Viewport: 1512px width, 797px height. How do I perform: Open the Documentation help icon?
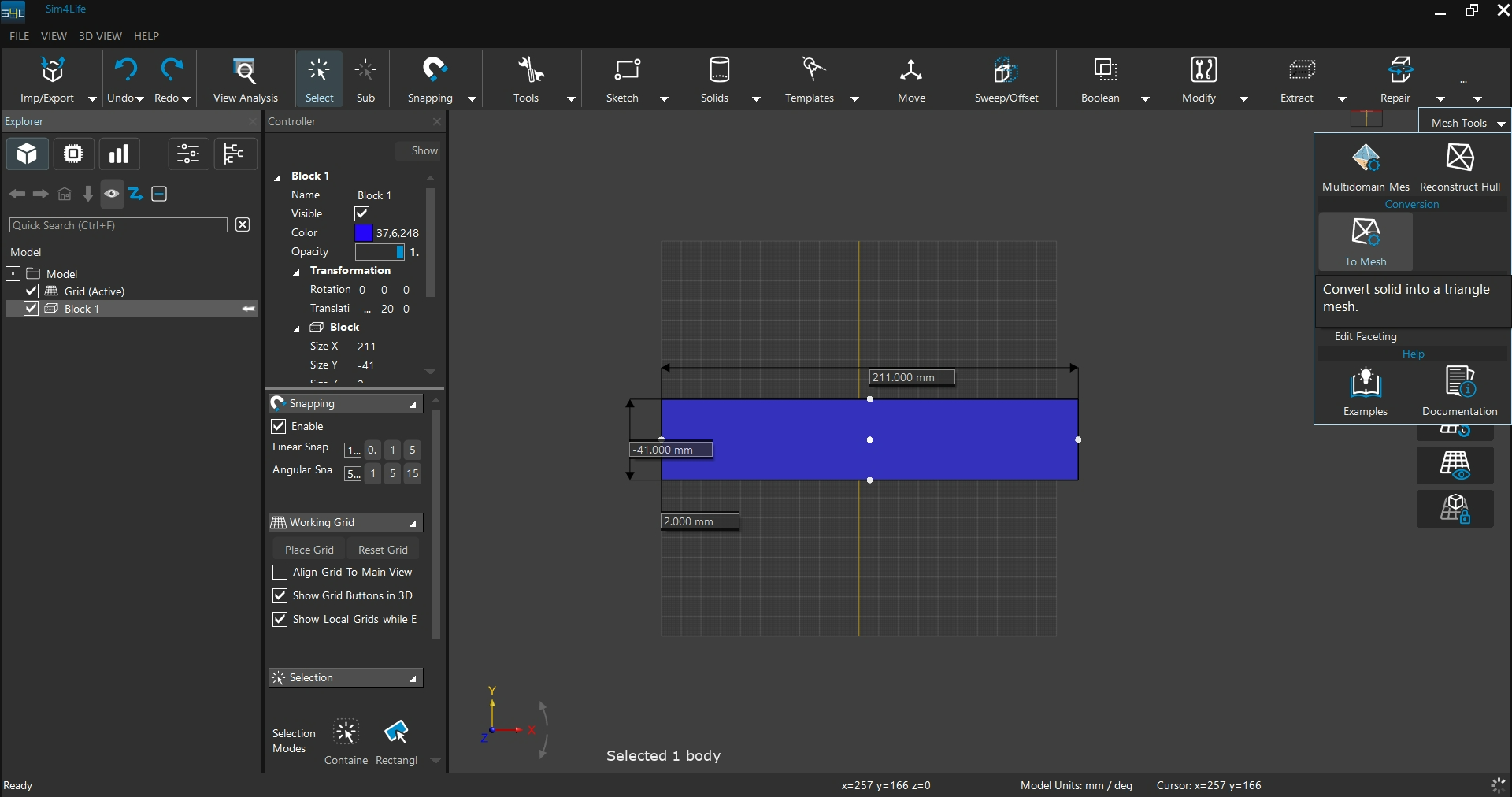tap(1459, 383)
